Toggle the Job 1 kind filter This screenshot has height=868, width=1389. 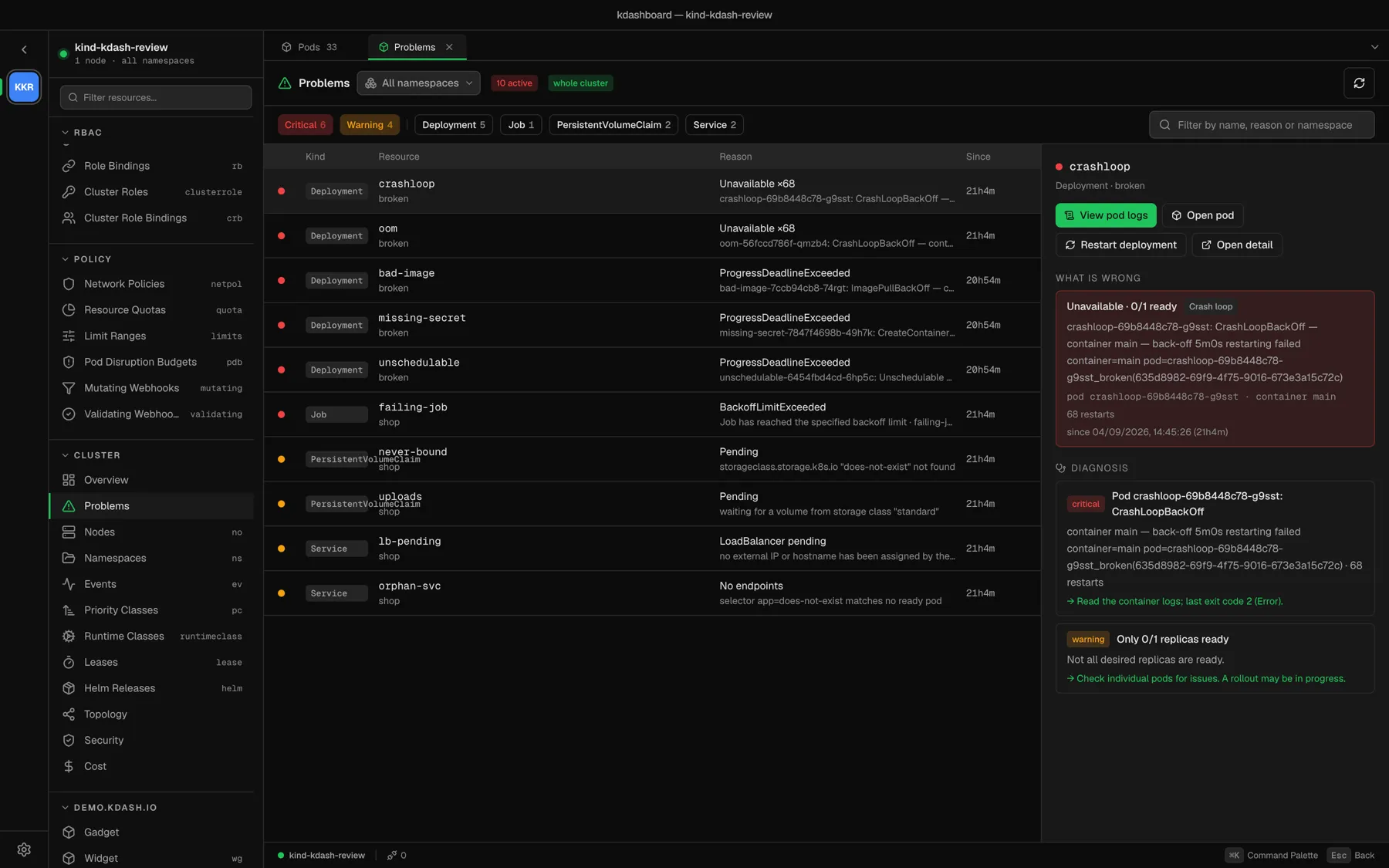521,125
